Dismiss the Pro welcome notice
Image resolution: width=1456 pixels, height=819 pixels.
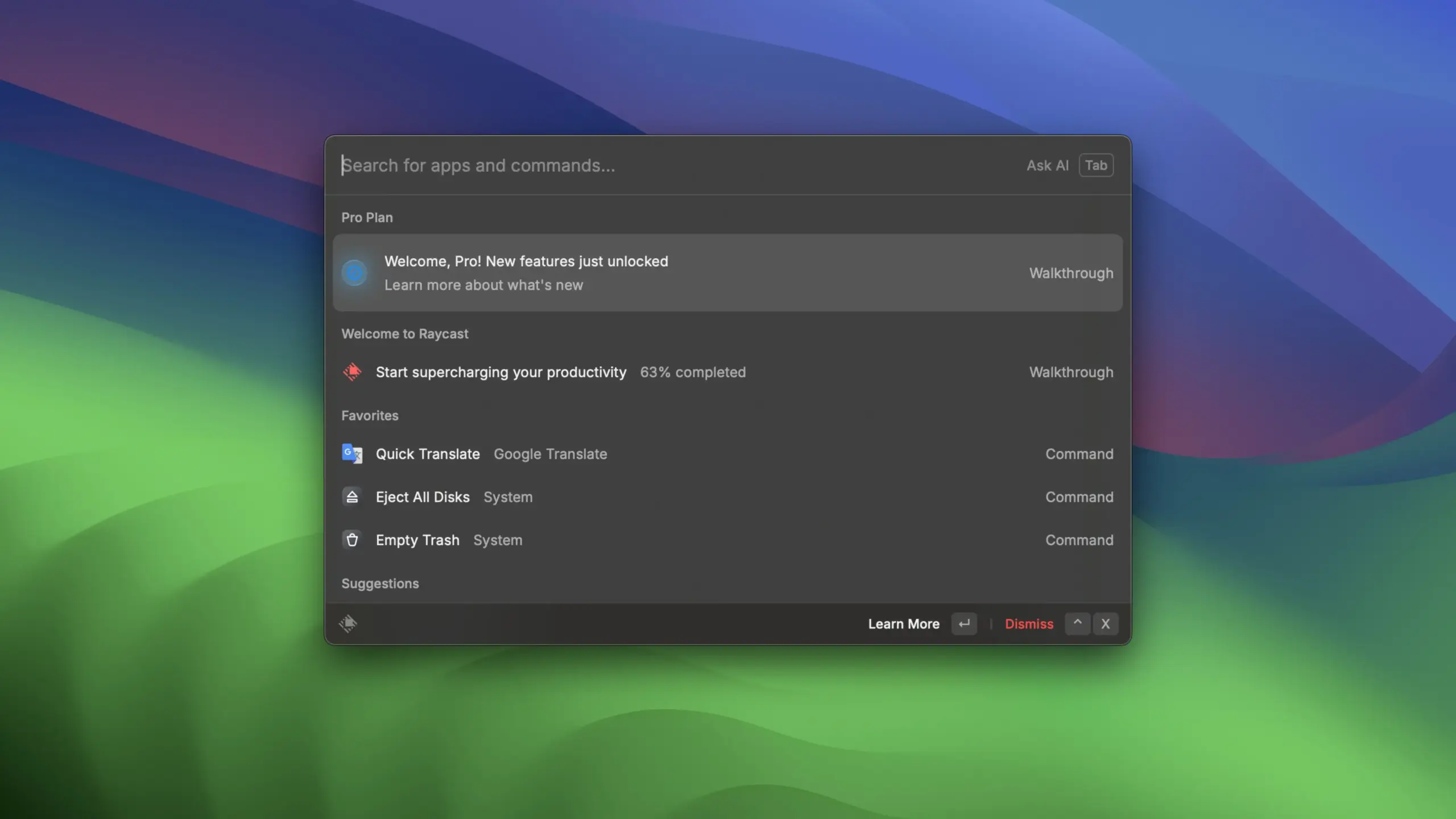point(1029,624)
